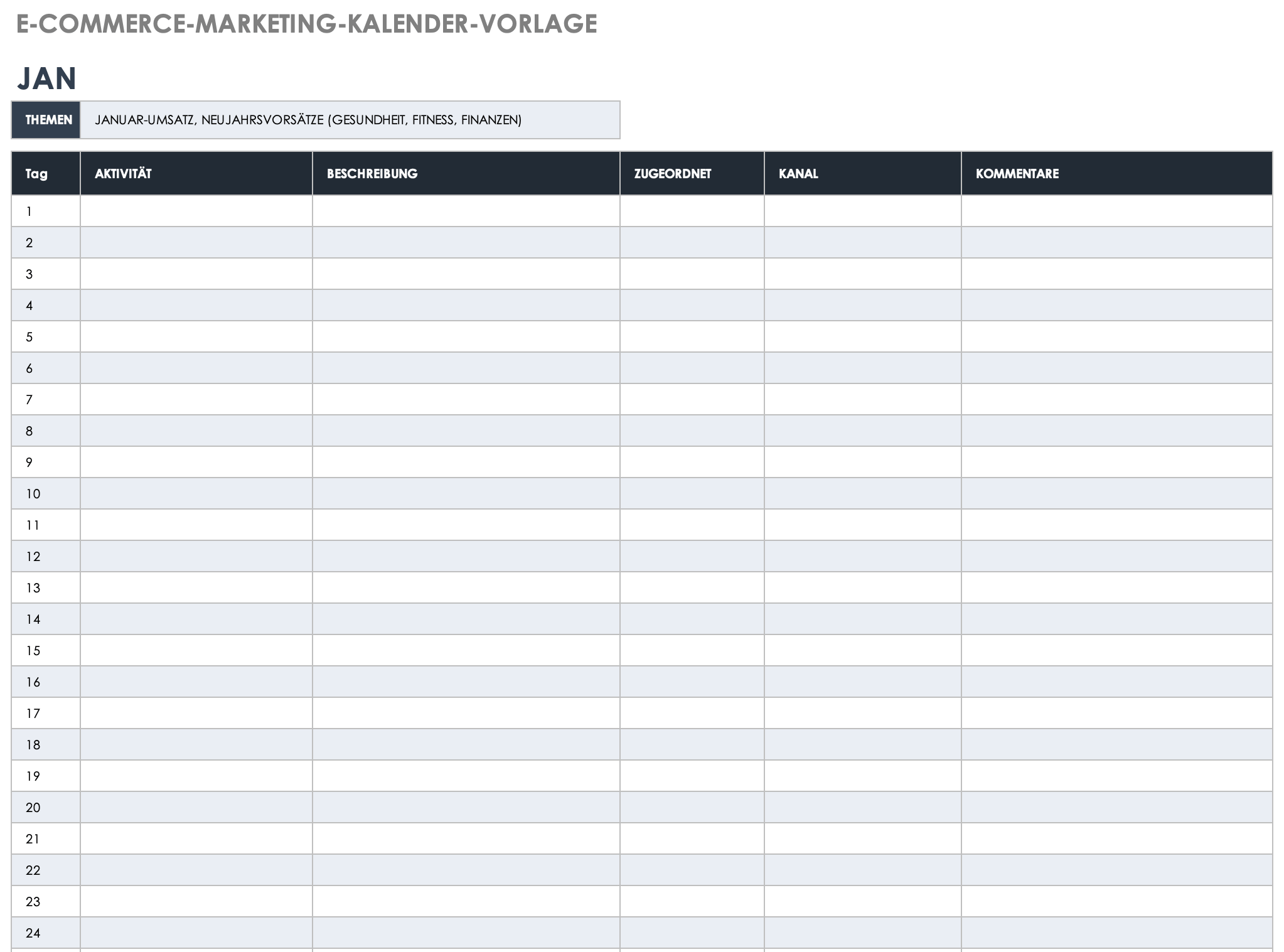Select day 10 cell
This screenshot has width=1284, height=952.
(46, 494)
